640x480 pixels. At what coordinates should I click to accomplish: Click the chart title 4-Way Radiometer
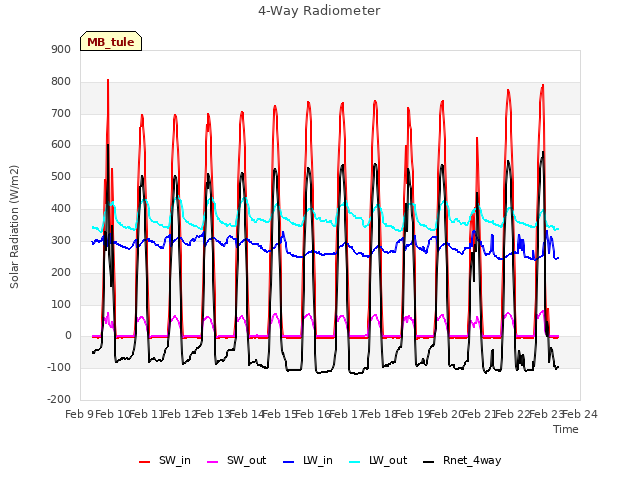[319, 11]
